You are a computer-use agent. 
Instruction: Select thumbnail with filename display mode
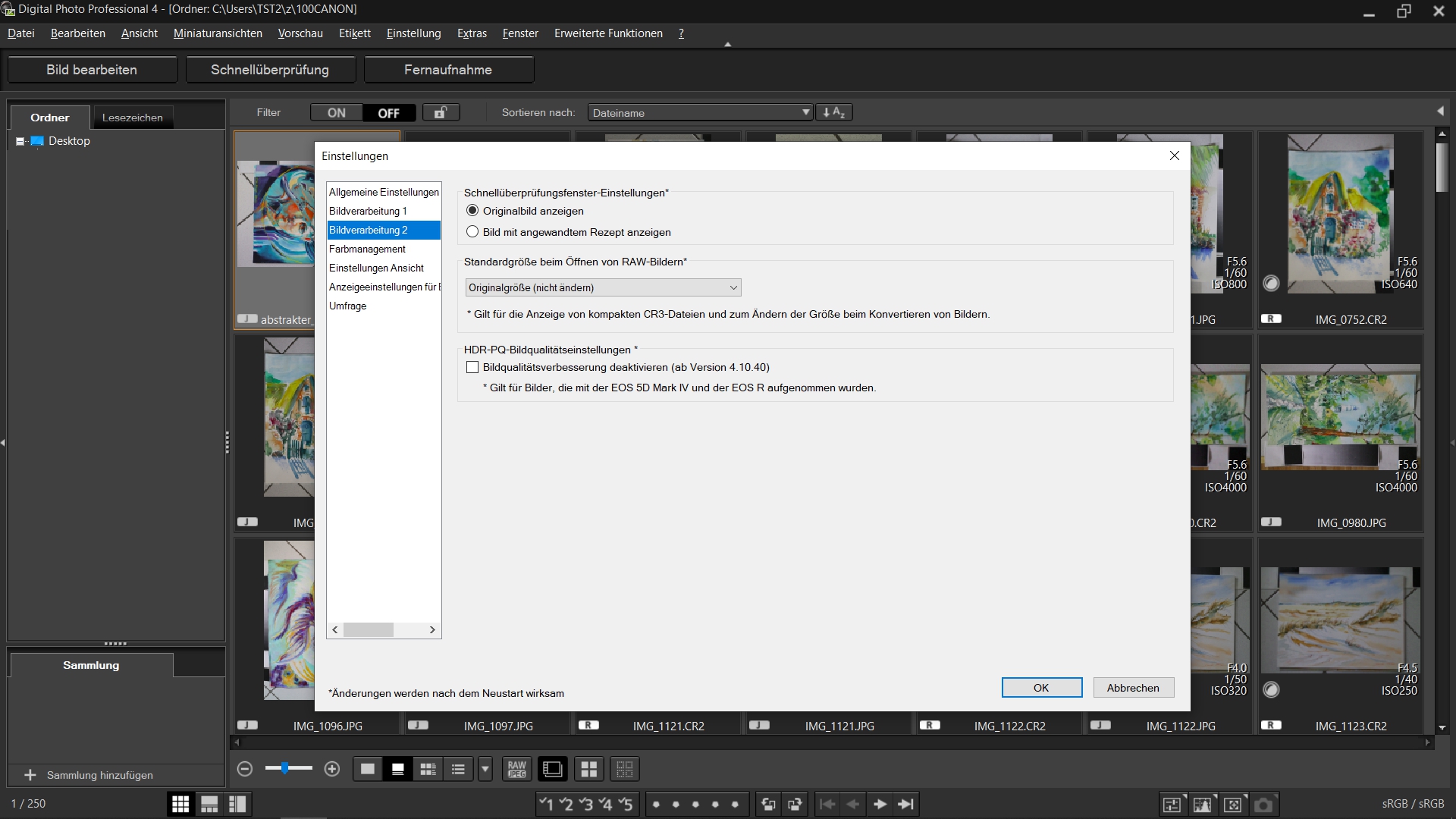(397, 769)
